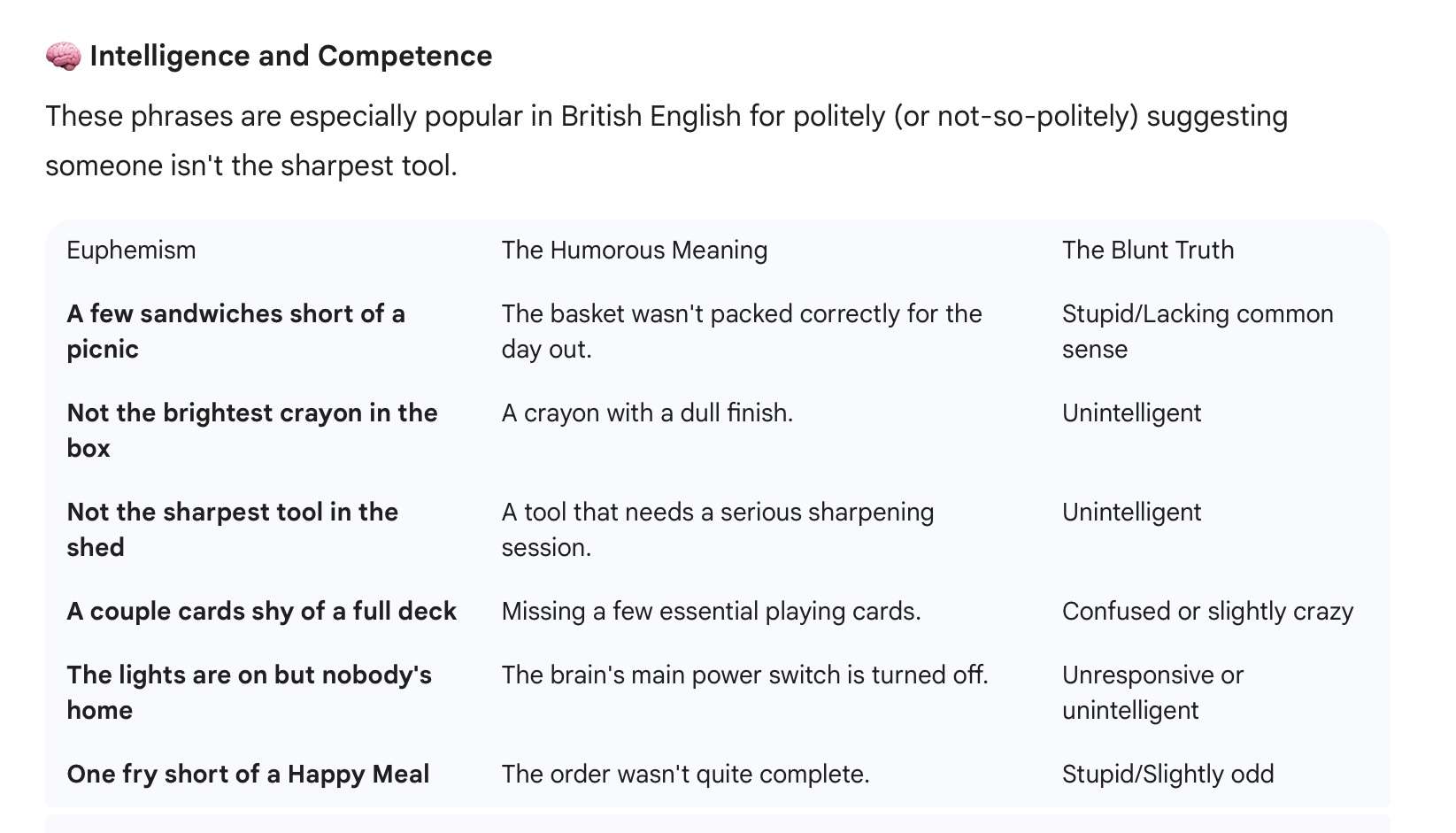Click "Missing a few essential playing cards" cell
The width and height of the screenshot is (1456, 833).
(711, 612)
